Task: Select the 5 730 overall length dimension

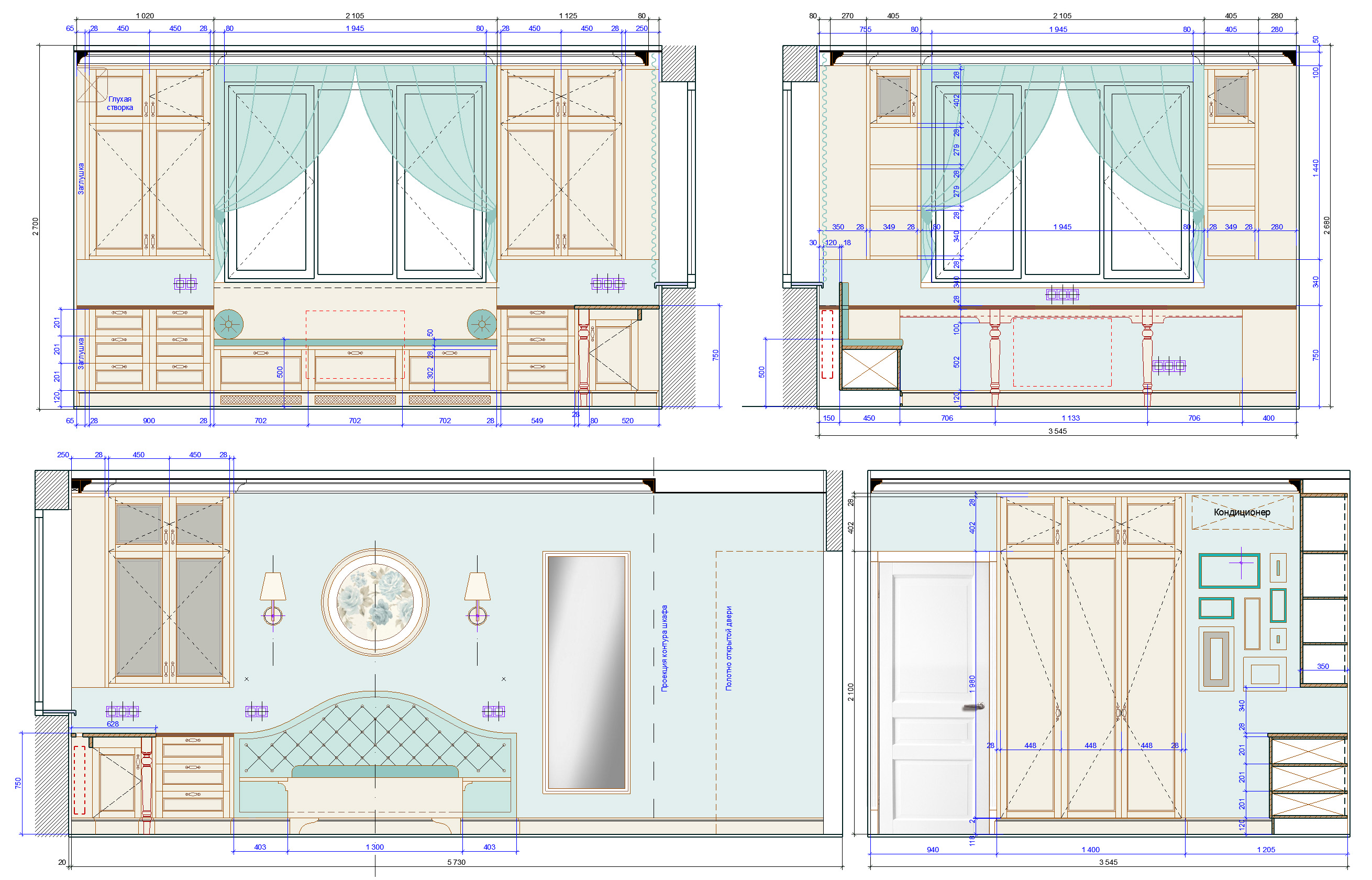Action: 457,862
